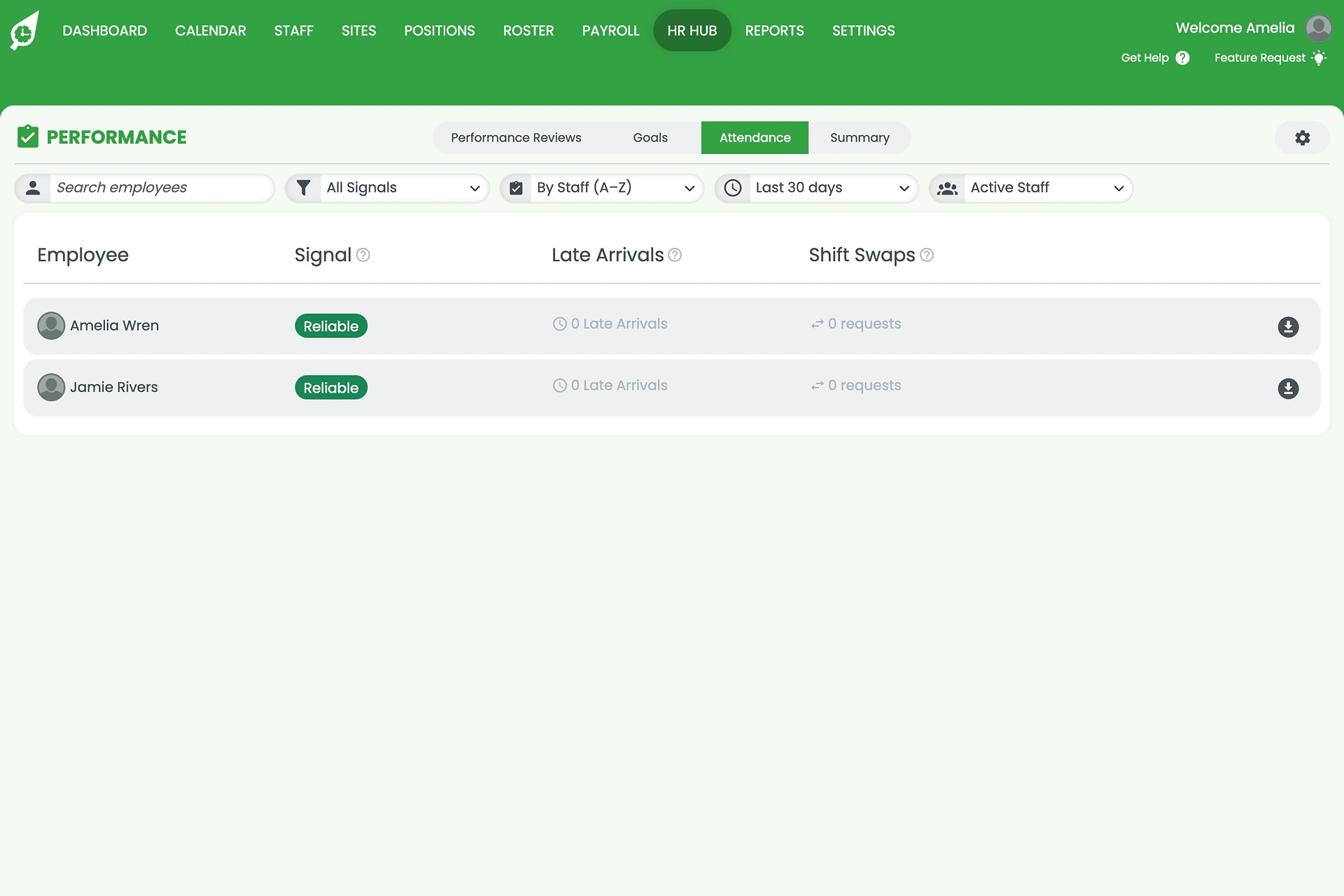Image resolution: width=1344 pixels, height=896 pixels.
Task: Open the Reports navigation item
Action: tap(774, 31)
